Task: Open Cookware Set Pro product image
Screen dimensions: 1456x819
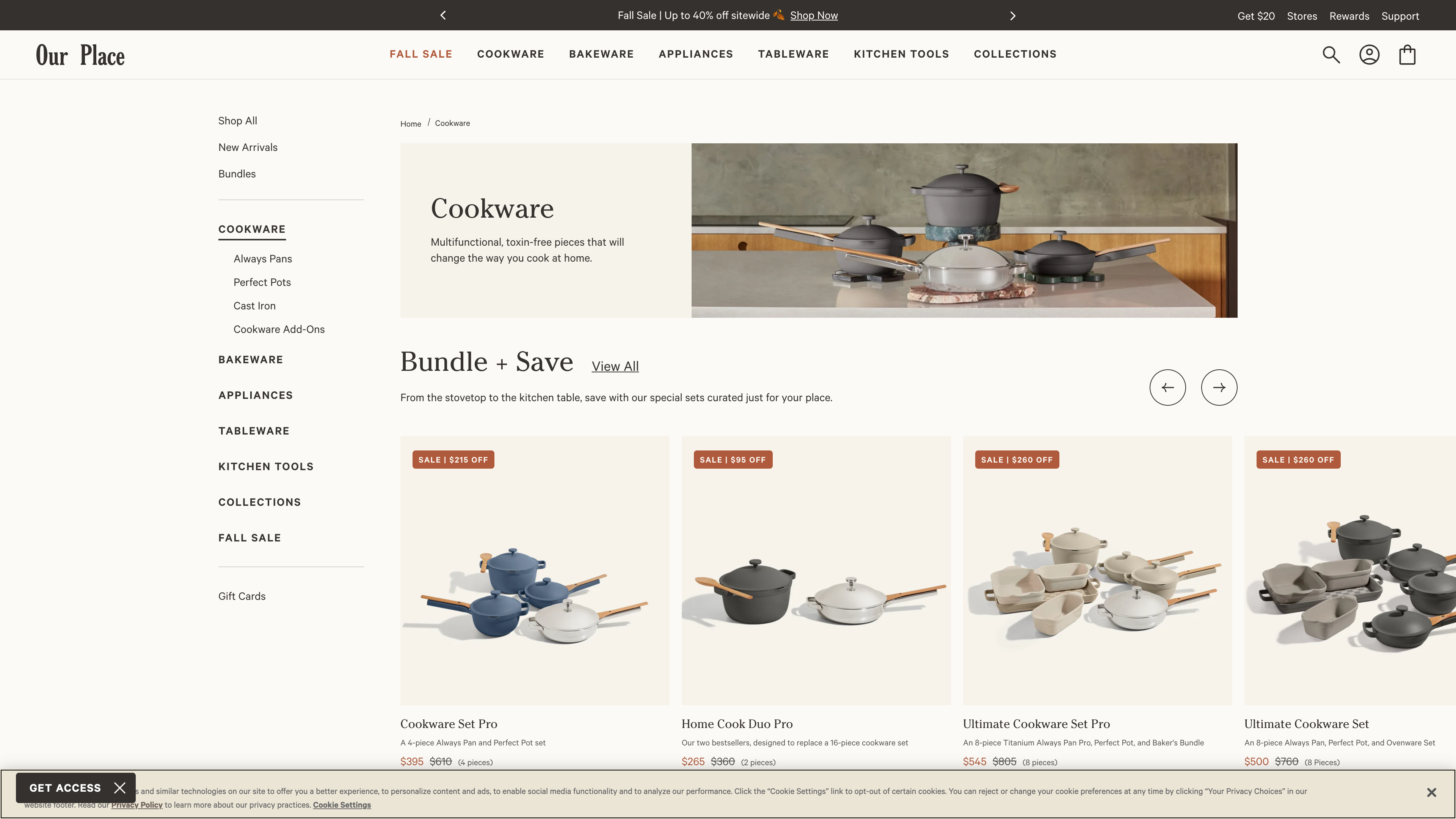Action: tap(535, 570)
